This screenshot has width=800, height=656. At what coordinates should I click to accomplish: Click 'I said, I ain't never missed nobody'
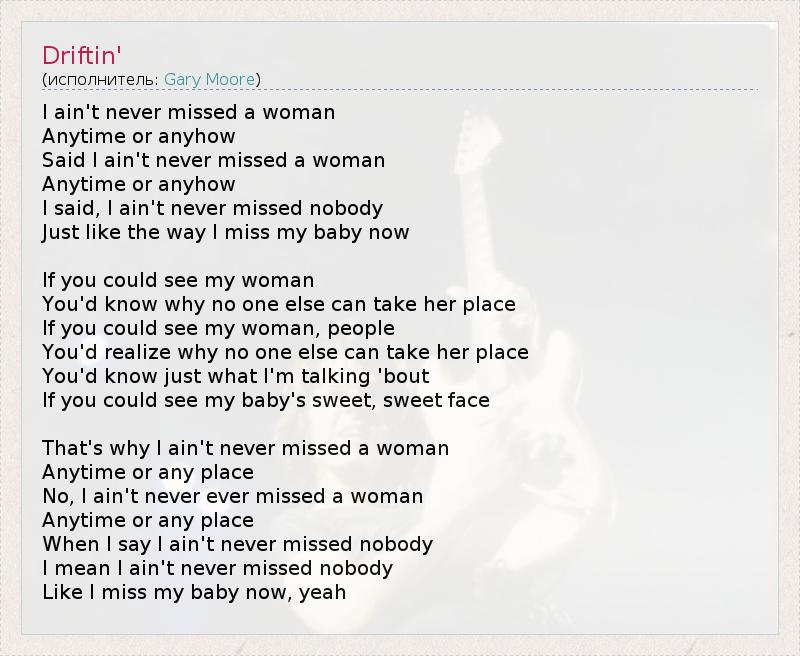point(212,208)
